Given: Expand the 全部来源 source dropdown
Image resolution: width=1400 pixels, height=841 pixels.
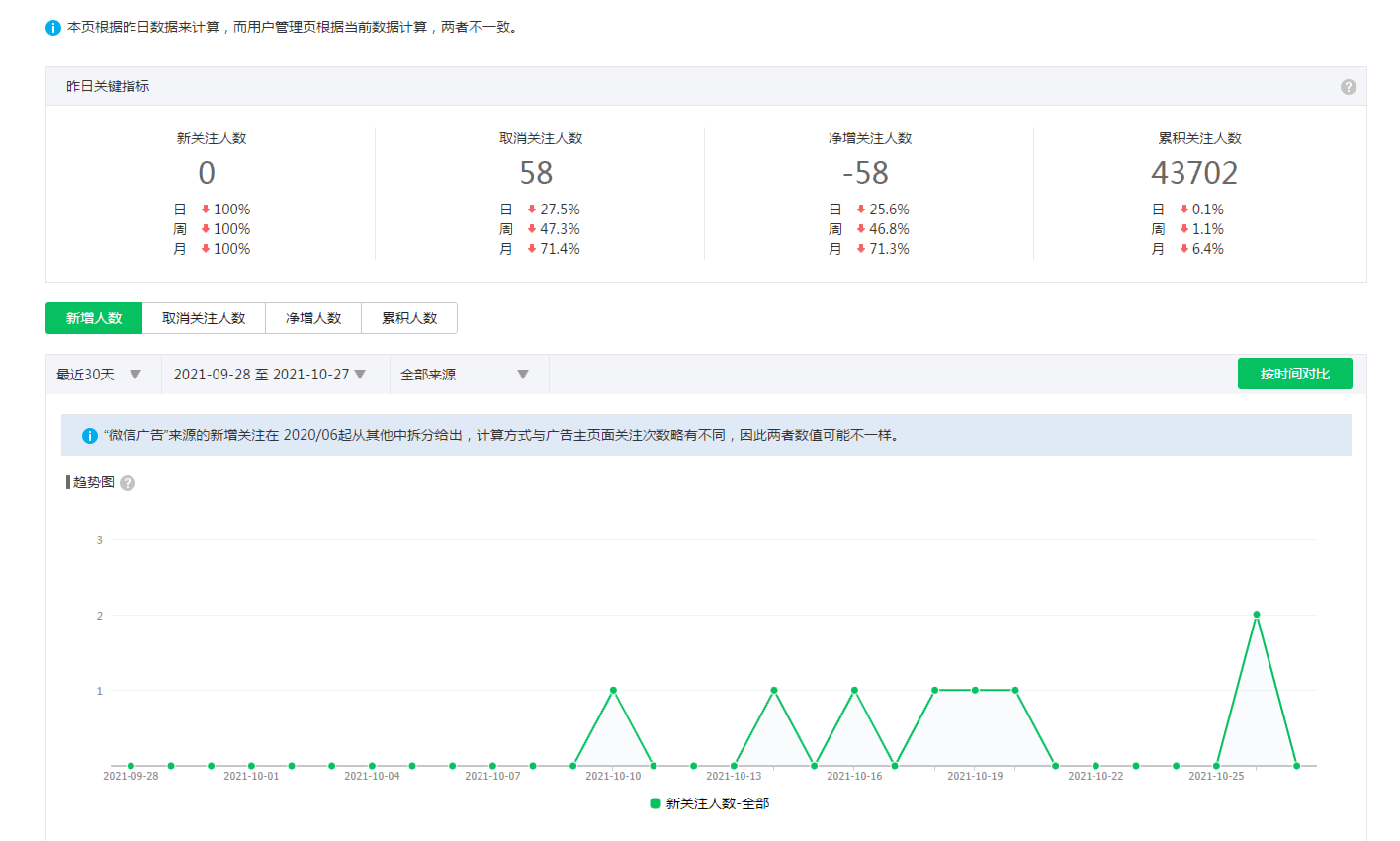Looking at the screenshot, I should click(x=464, y=375).
